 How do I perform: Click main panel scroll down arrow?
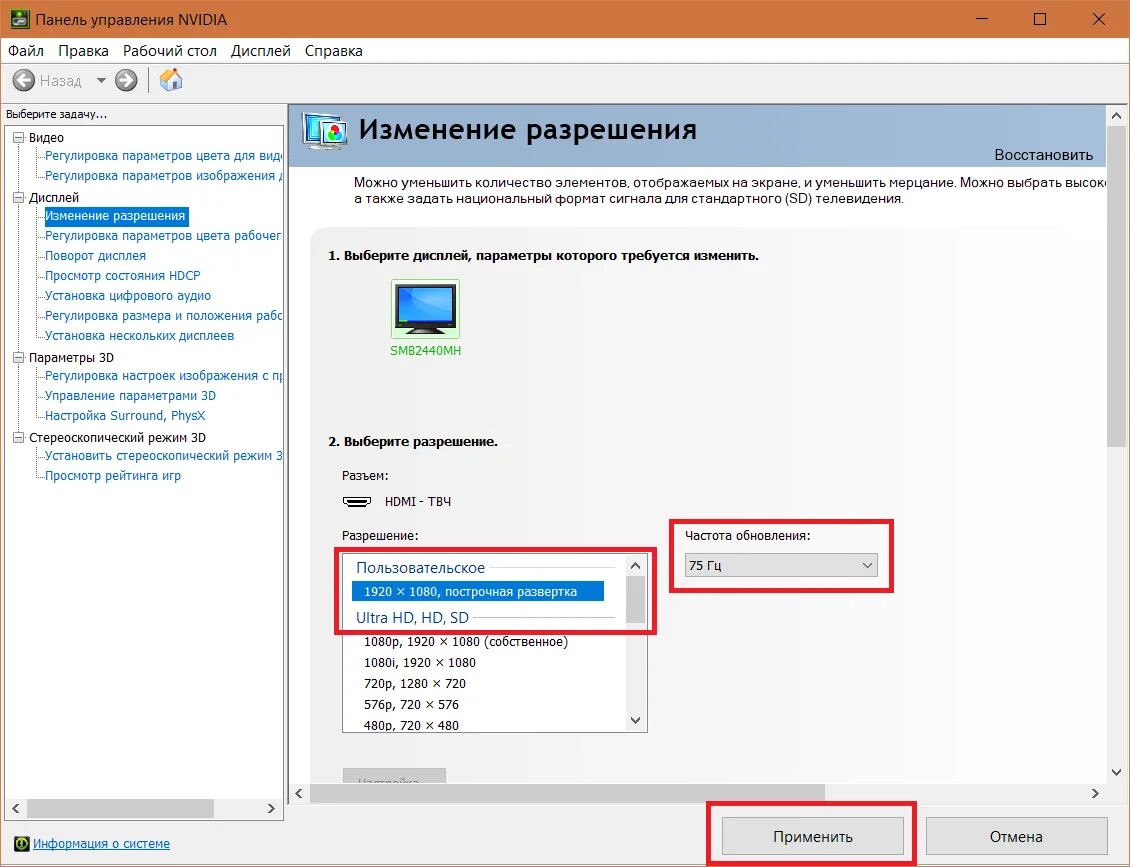tap(1116, 772)
